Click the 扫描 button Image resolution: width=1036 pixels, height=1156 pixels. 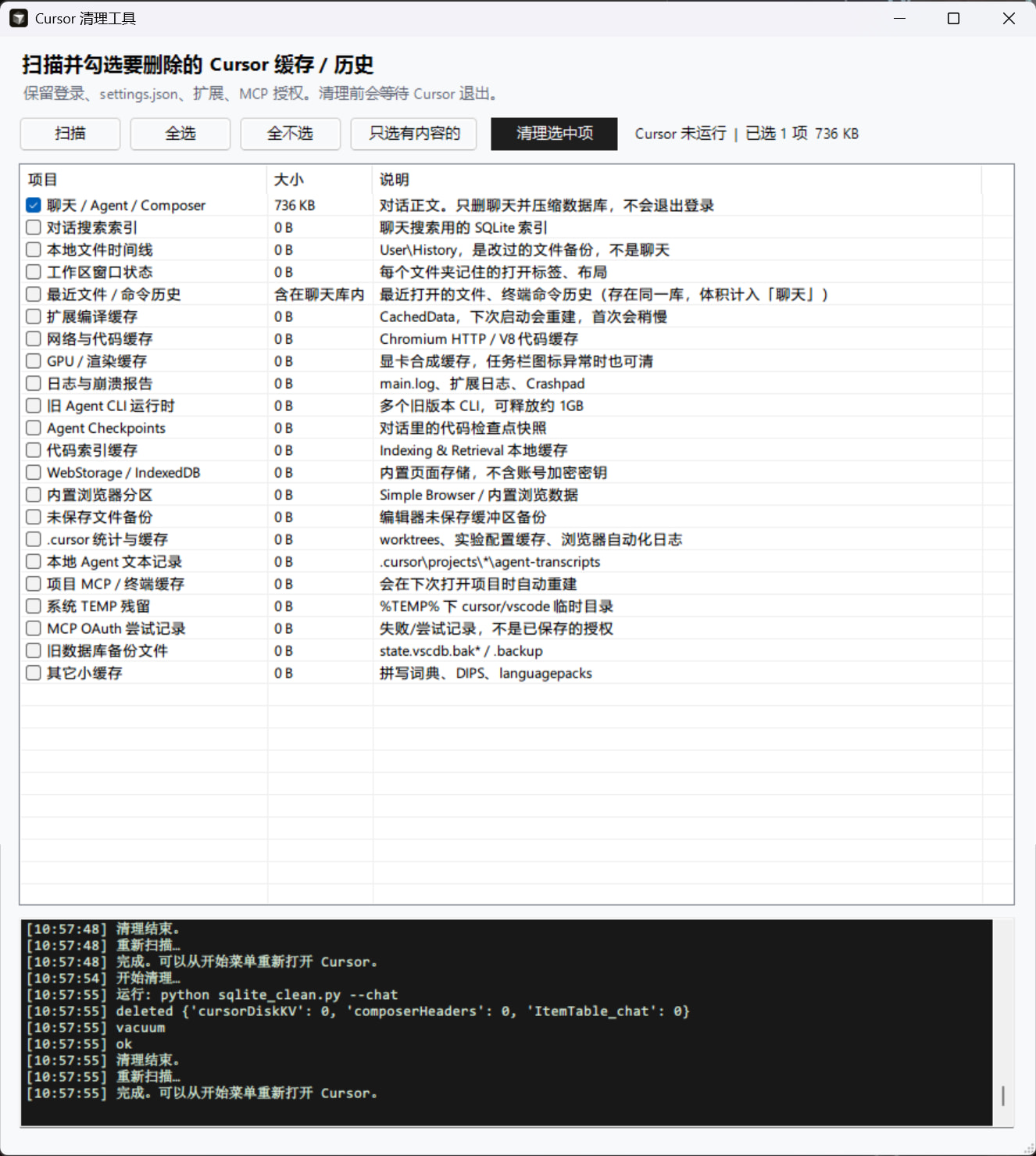tap(70, 134)
